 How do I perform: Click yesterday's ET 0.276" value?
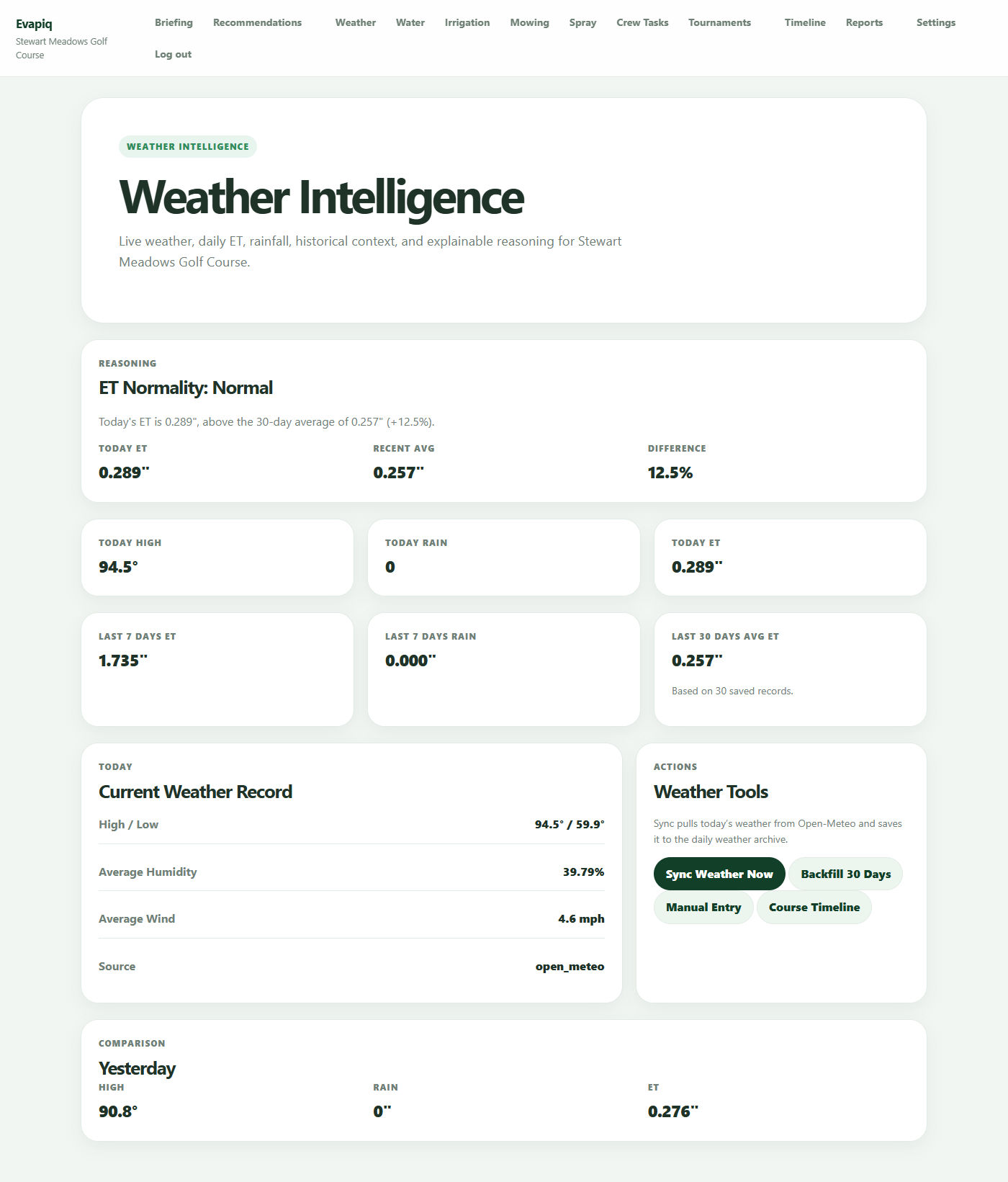(672, 1111)
